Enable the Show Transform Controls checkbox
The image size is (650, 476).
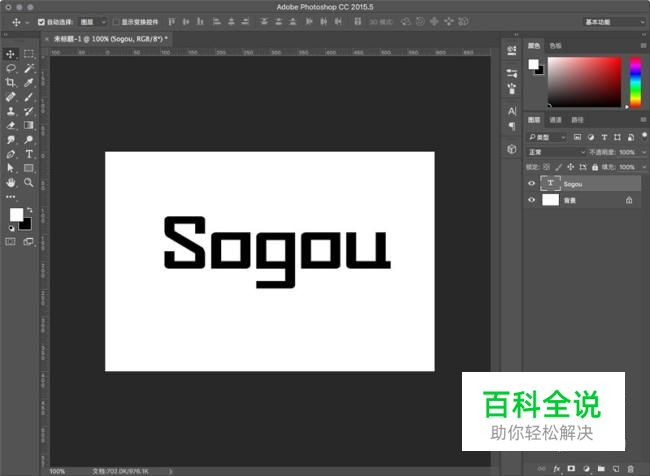116,22
